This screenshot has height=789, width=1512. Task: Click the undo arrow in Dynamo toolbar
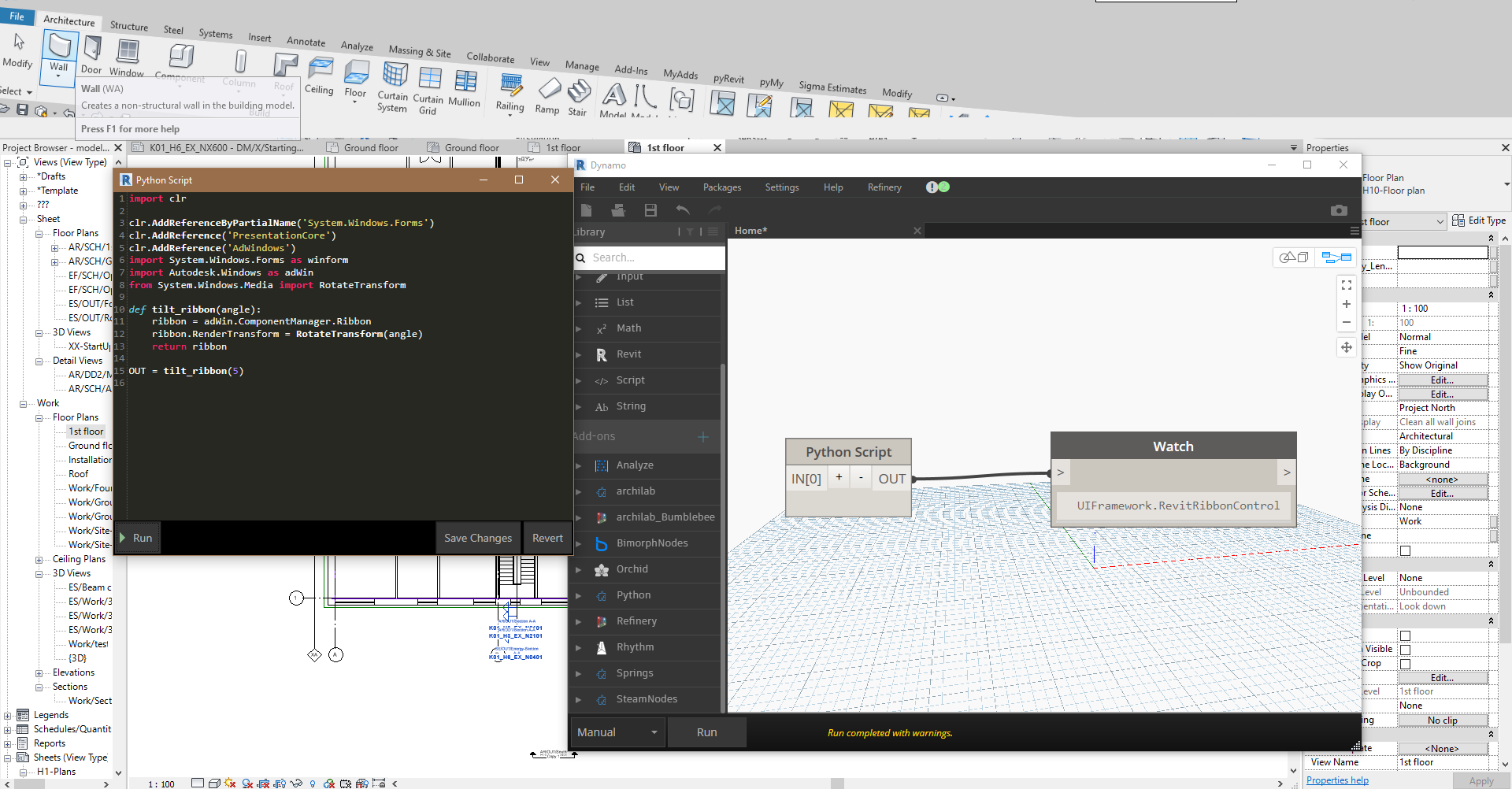tap(683, 209)
